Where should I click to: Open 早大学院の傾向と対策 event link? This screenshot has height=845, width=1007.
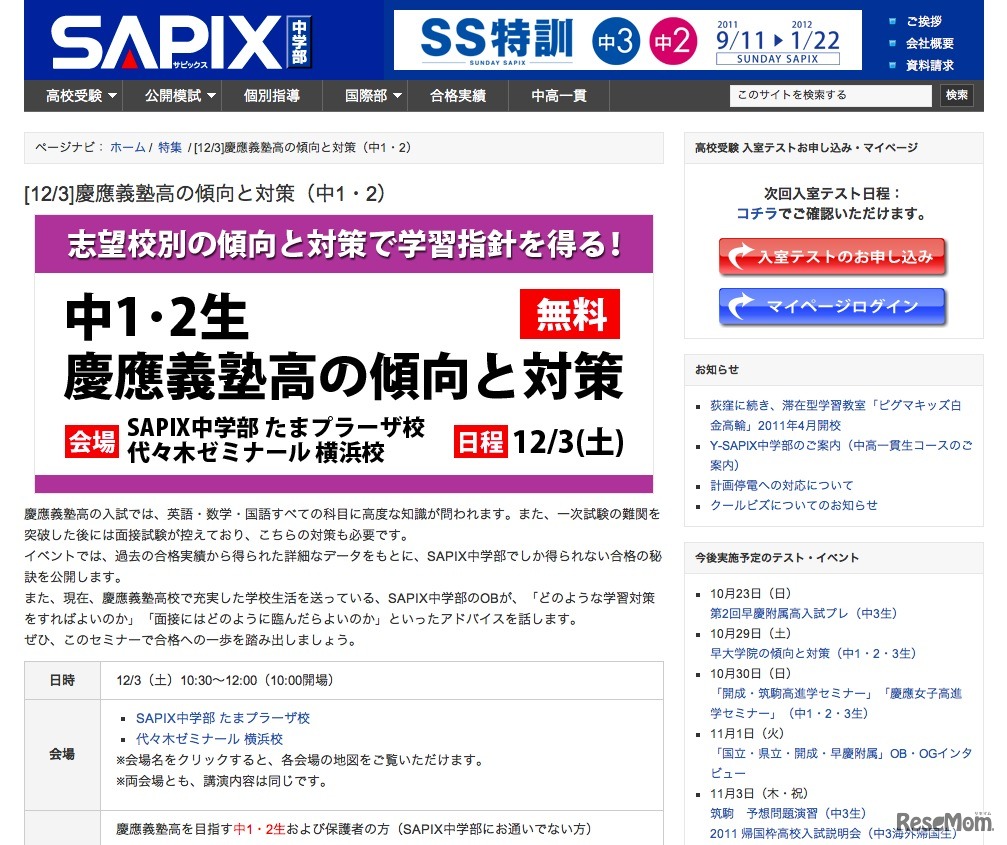(x=813, y=653)
